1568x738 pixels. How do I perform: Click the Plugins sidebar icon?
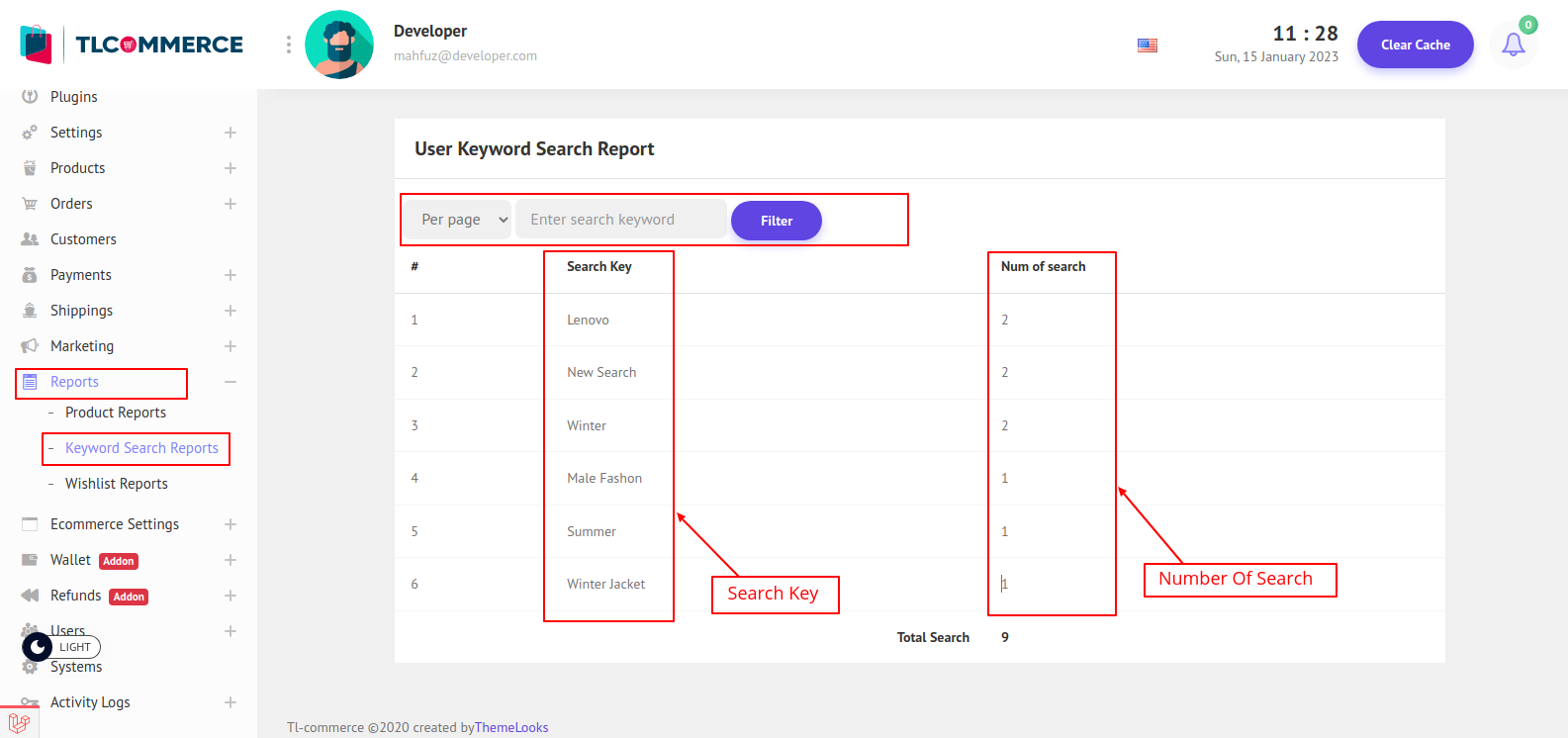click(30, 97)
